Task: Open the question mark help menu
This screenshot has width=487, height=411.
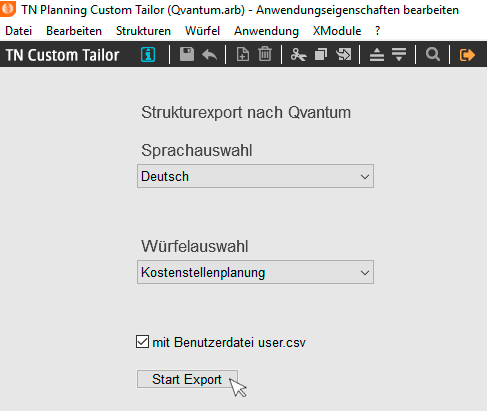Action: coord(377,31)
